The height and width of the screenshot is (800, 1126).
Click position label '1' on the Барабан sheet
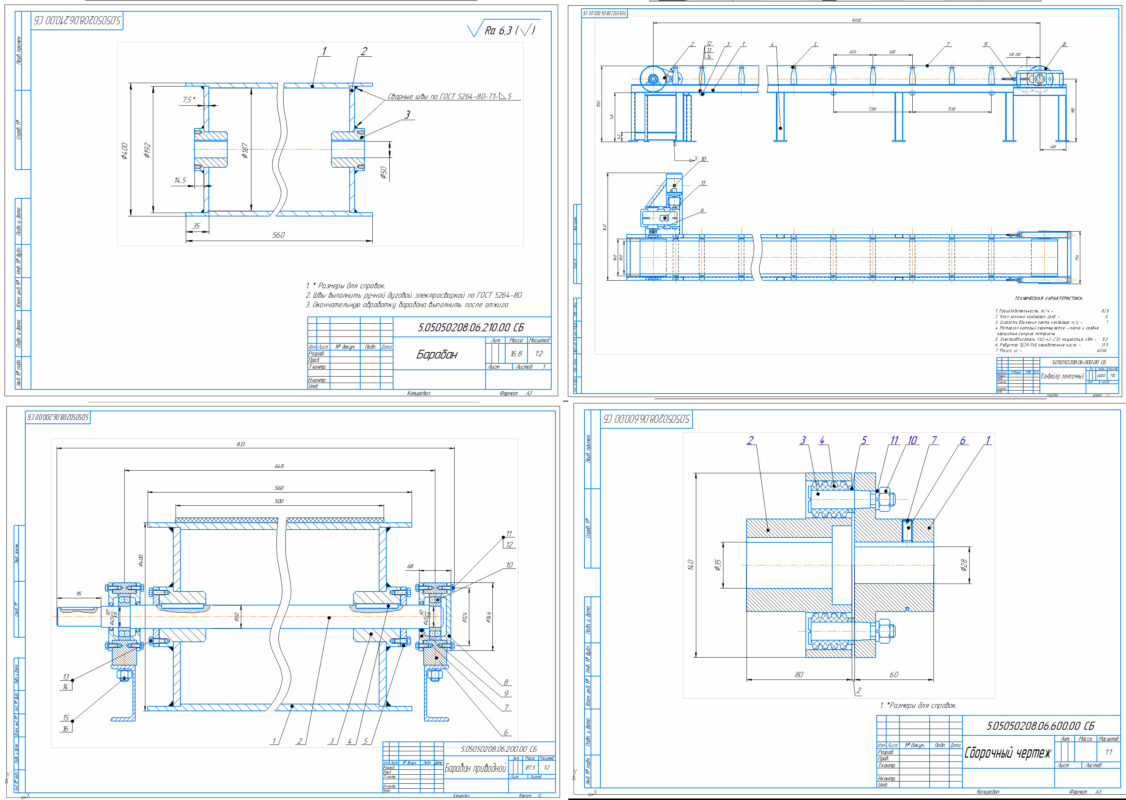click(x=324, y=51)
